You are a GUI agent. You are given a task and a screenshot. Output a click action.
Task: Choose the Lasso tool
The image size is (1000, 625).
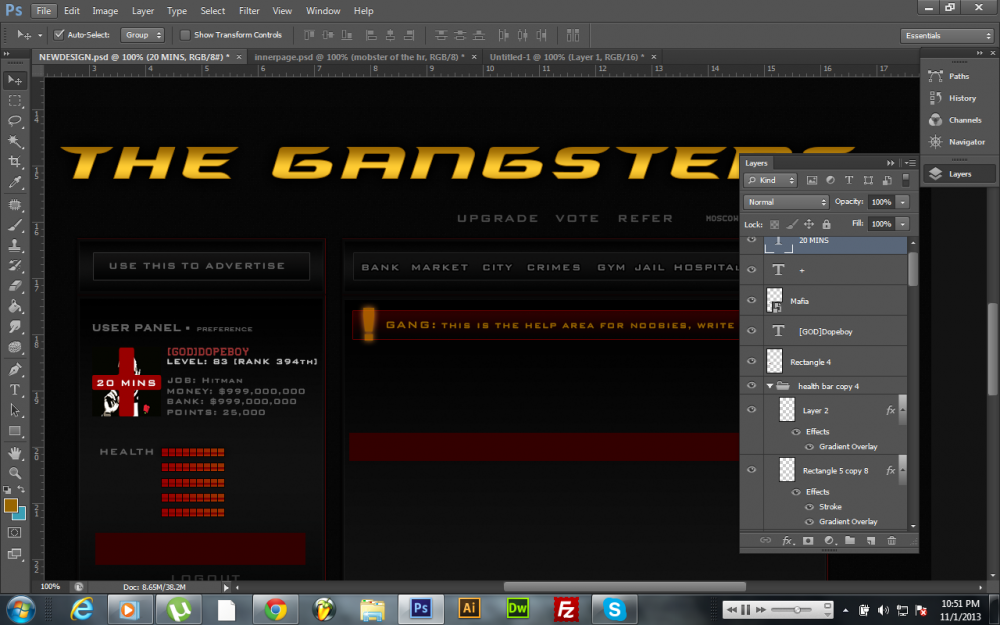click(x=15, y=121)
